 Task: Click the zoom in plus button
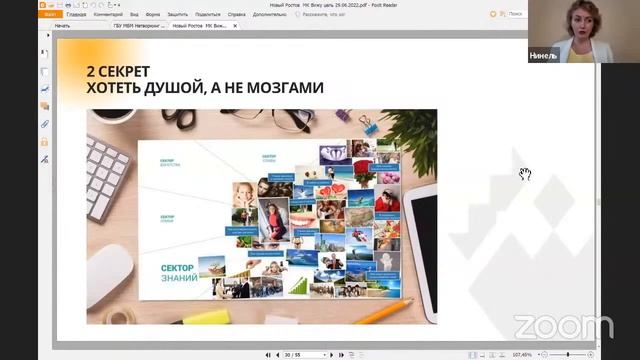tap(591, 355)
